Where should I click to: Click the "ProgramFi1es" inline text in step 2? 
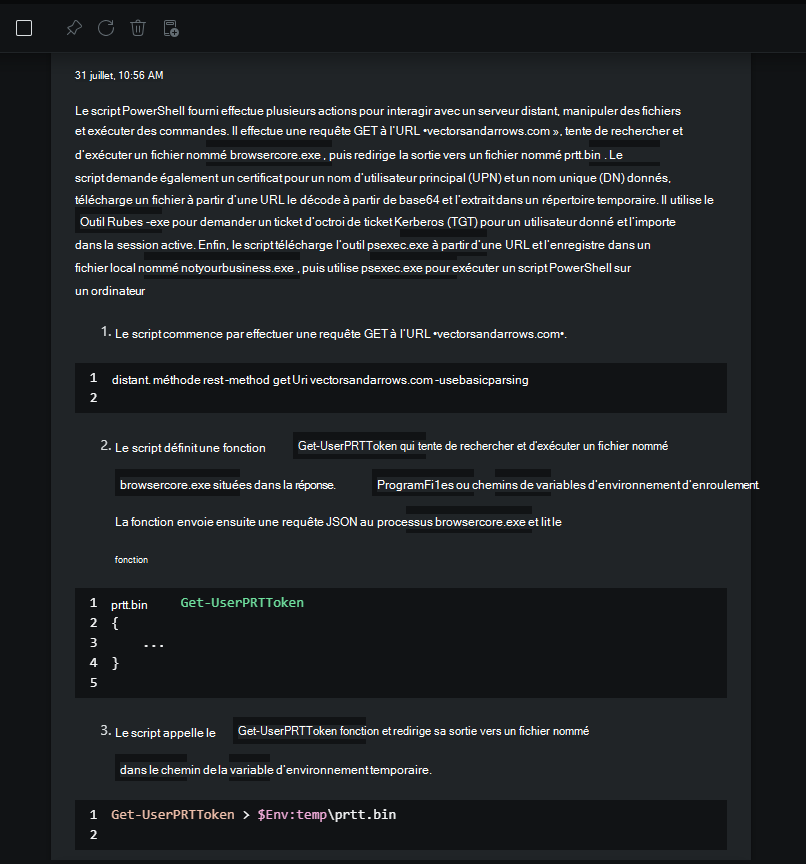click(x=415, y=485)
